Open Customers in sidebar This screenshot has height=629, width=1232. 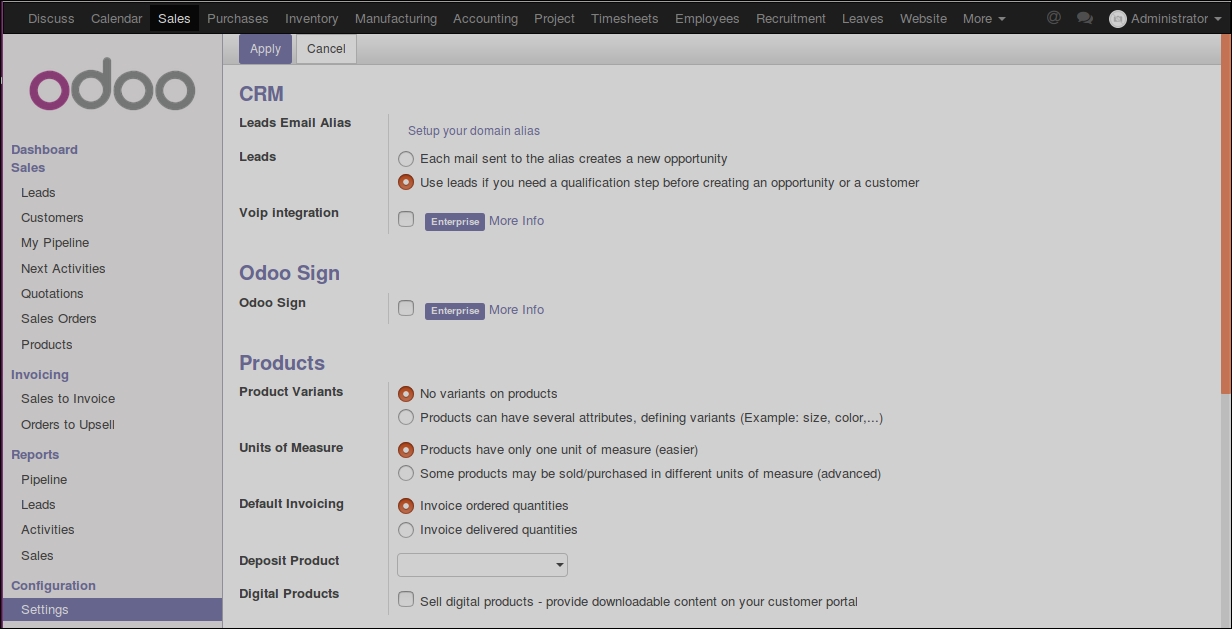click(x=52, y=218)
